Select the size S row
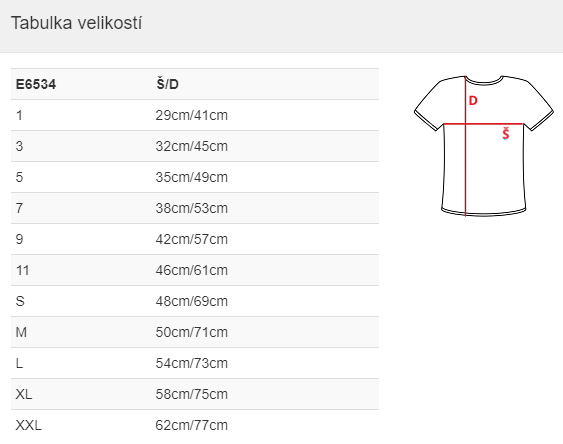The width and height of the screenshot is (563, 444). pos(195,302)
